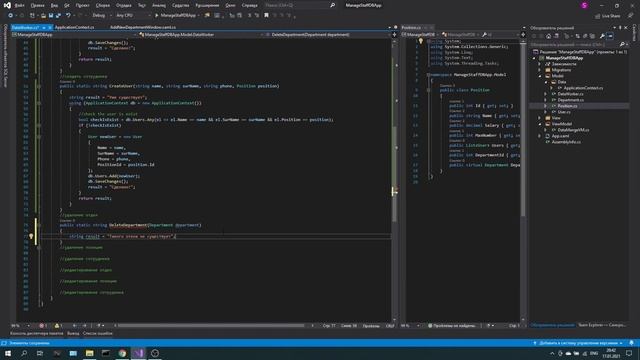The image size is (640, 360).
Task: Expand the Migrations folder in Solution Explorer
Action: (x=540, y=70)
